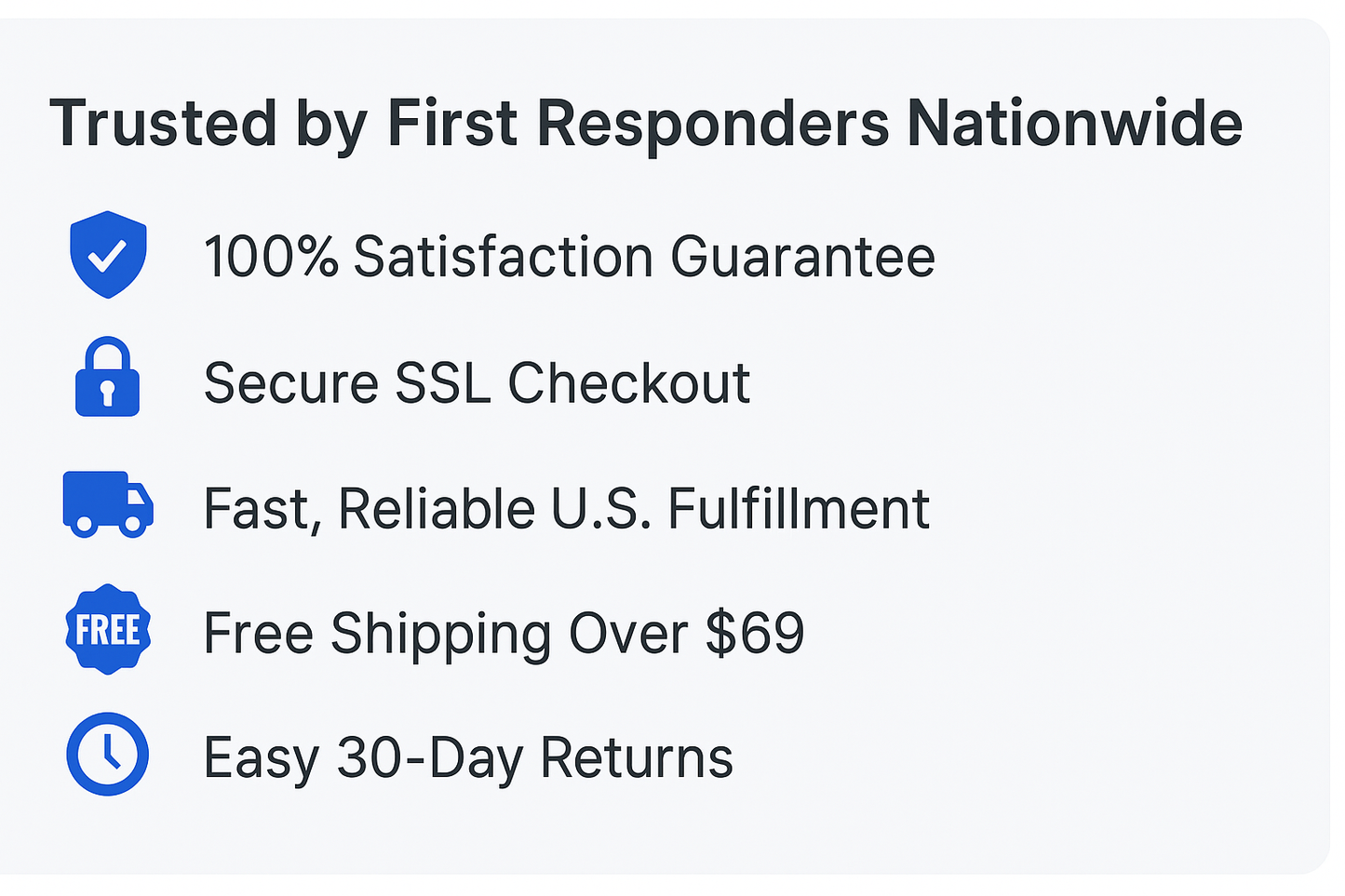
Task: Click the word "Checkout" beside the padlock
Action: [x=629, y=382]
